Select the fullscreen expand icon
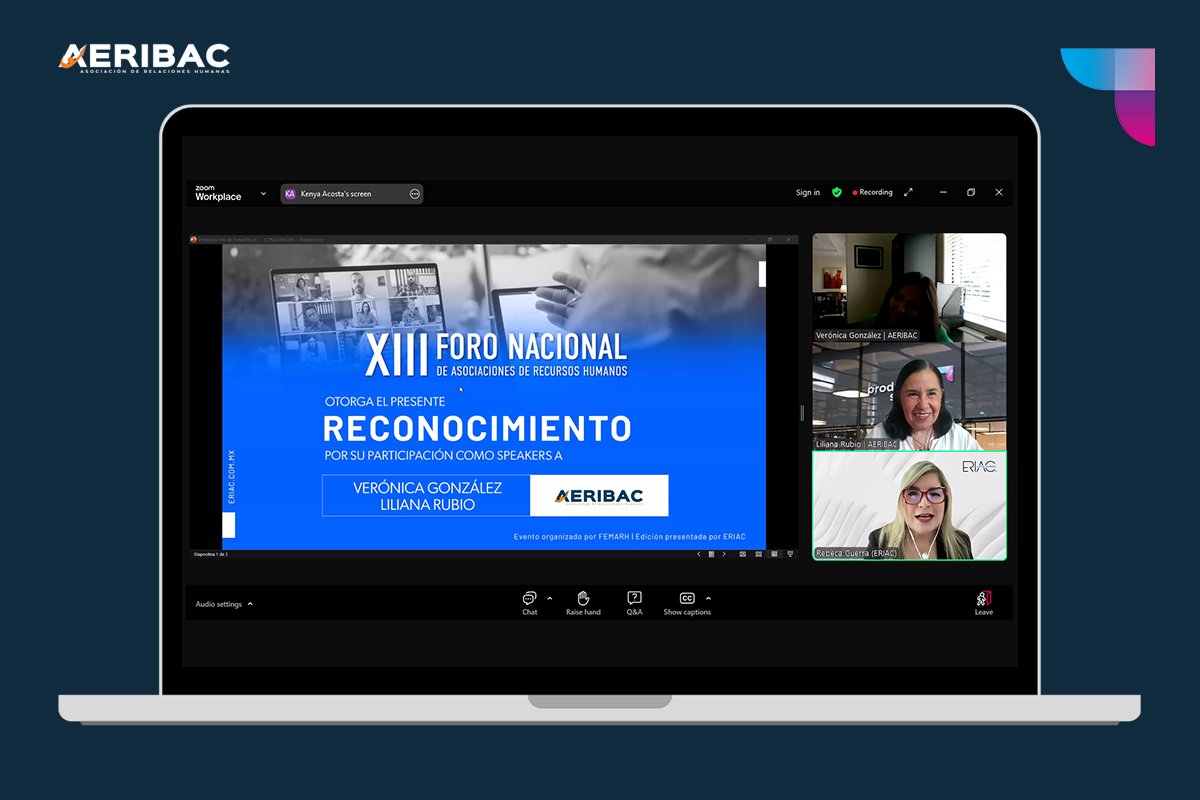This screenshot has height=800, width=1200. pos(908,192)
